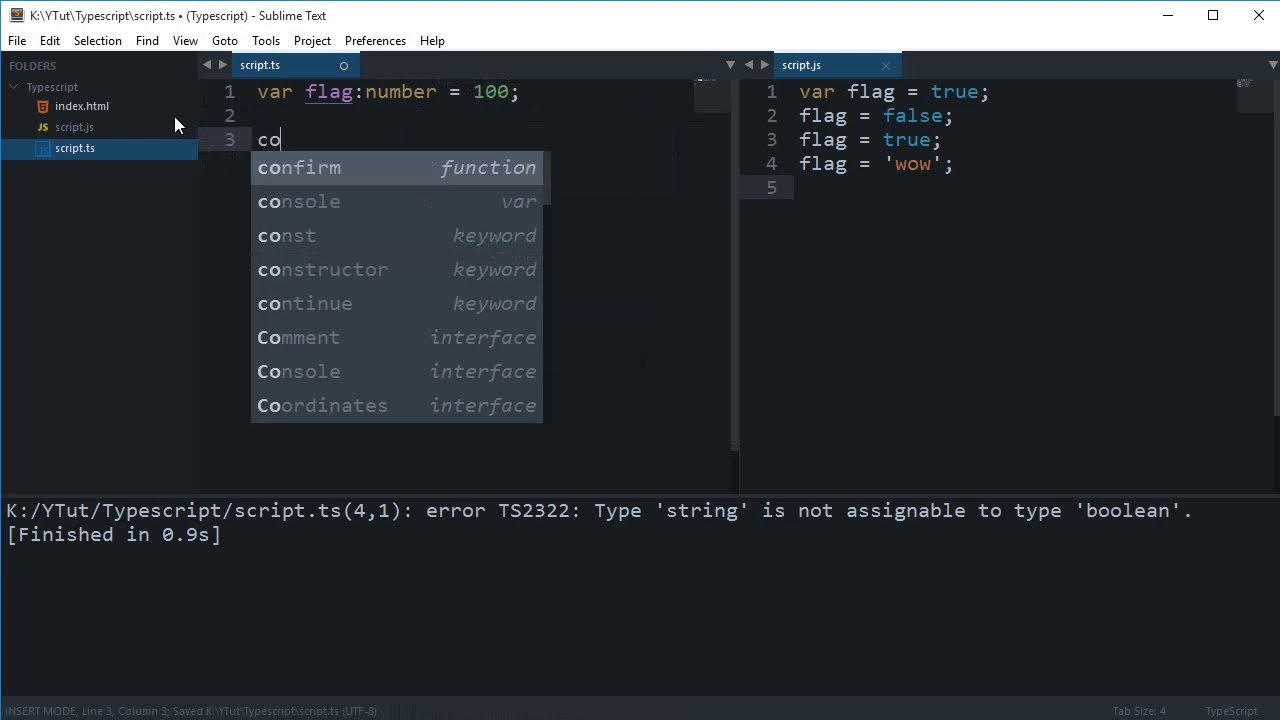Viewport: 1280px width, 720px height.
Task: Open the View menu
Action: pyautogui.click(x=185, y=41)
